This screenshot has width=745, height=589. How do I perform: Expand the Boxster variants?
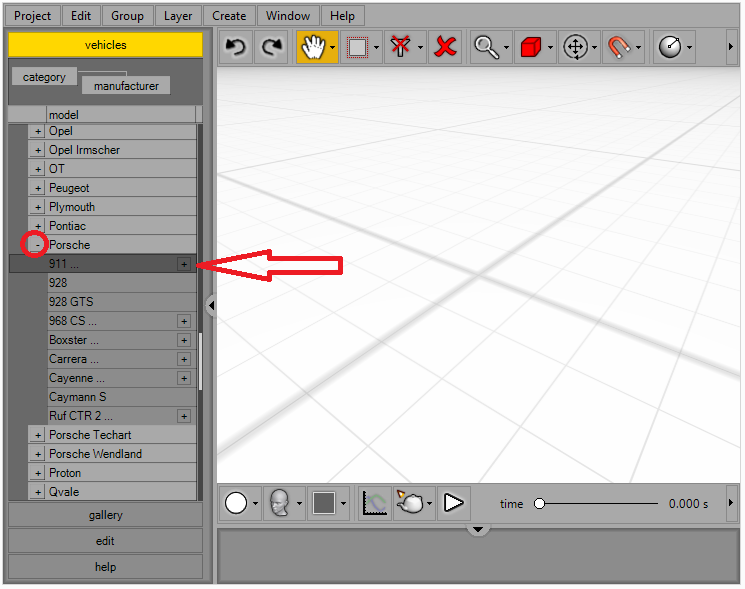(184, 340)
